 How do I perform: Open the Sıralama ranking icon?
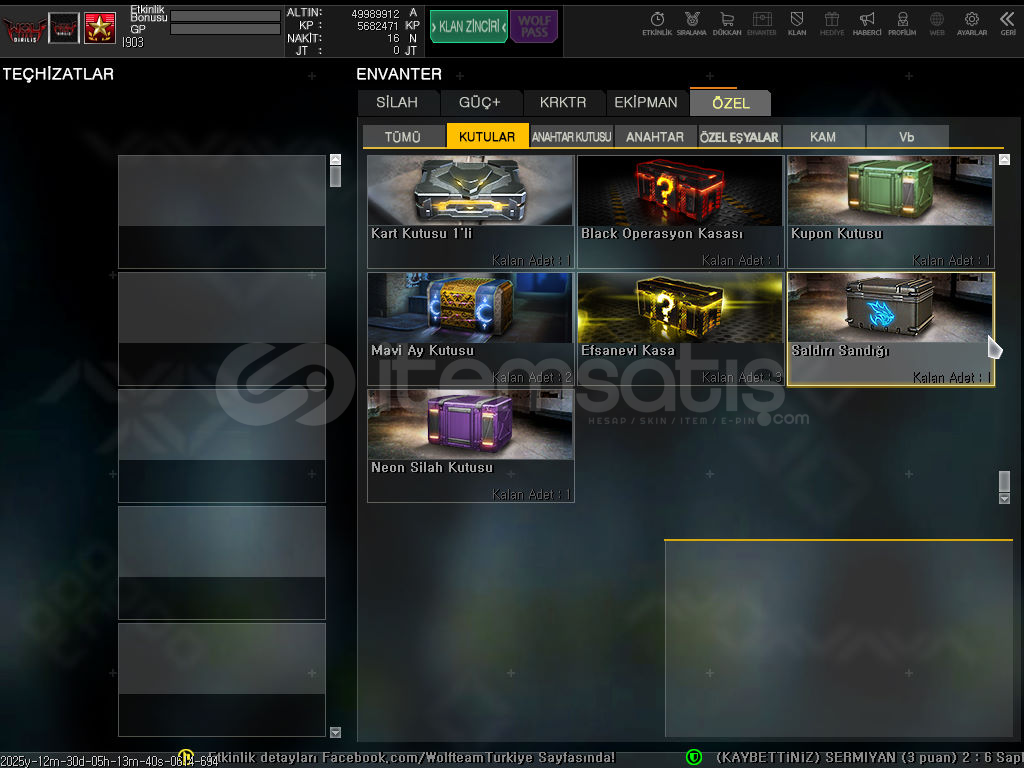pos(691,22)
